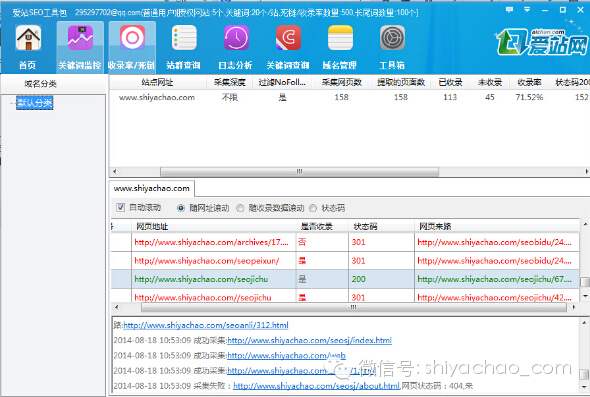Click the seojichu/67... referrer cell
The height and width of the screenshot is (397, 590).
click(497, 279)
